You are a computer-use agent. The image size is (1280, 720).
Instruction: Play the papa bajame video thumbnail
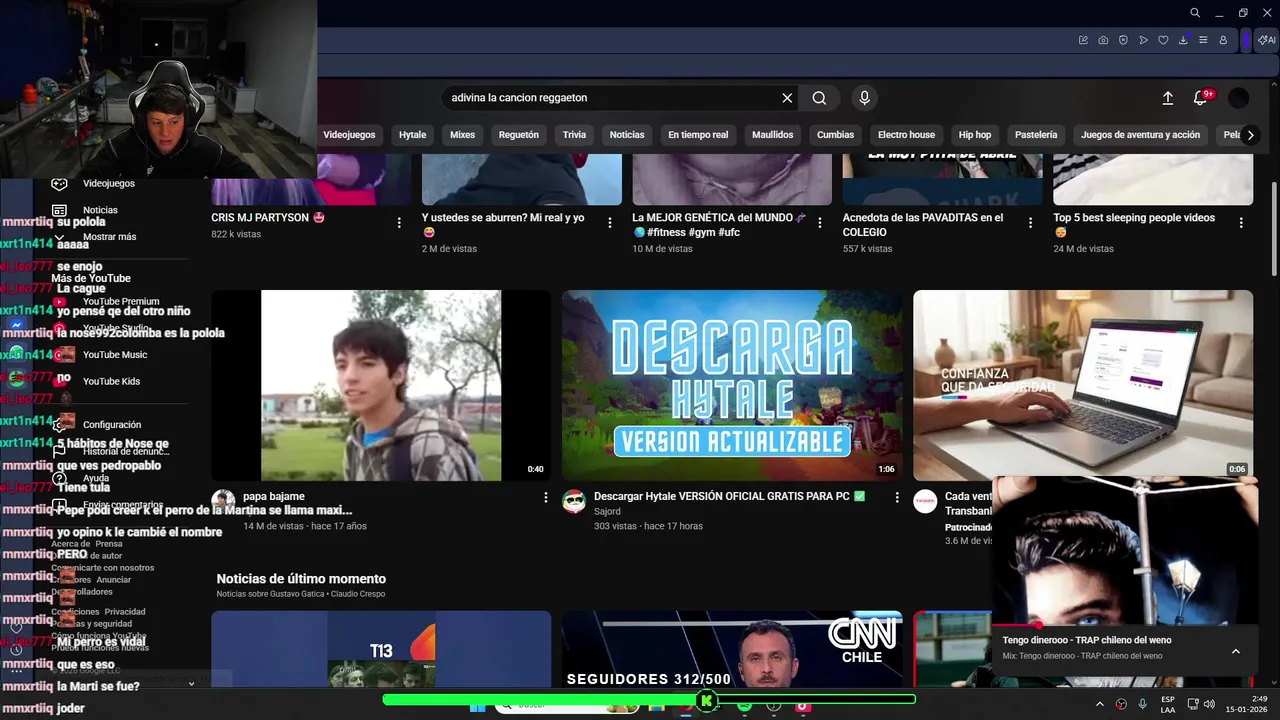point(381,385)
